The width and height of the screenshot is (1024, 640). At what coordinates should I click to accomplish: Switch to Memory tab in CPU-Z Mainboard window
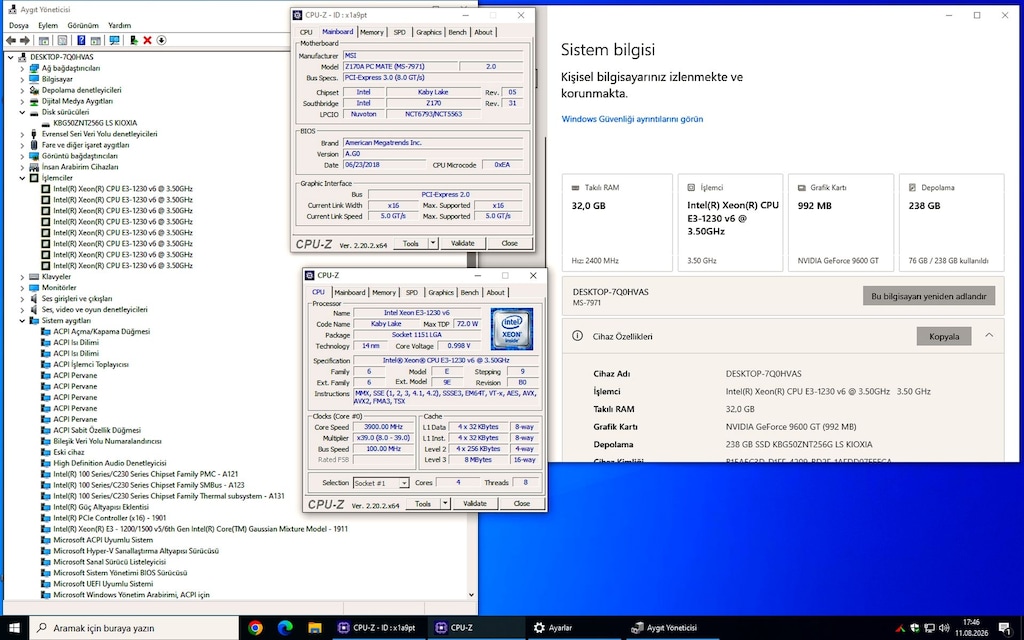[372, 32]
